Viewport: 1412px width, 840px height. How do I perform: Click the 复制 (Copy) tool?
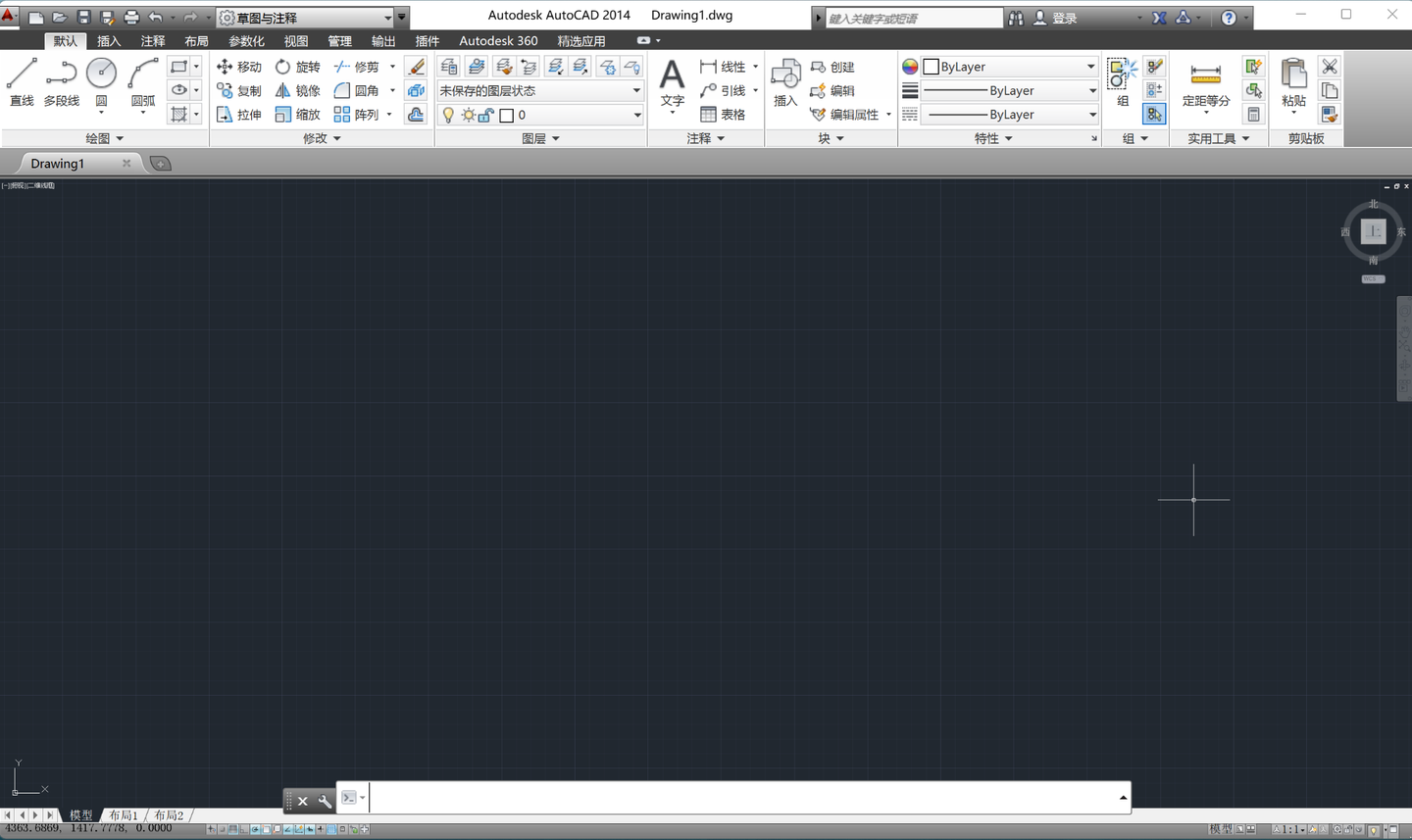pos(238,90)
